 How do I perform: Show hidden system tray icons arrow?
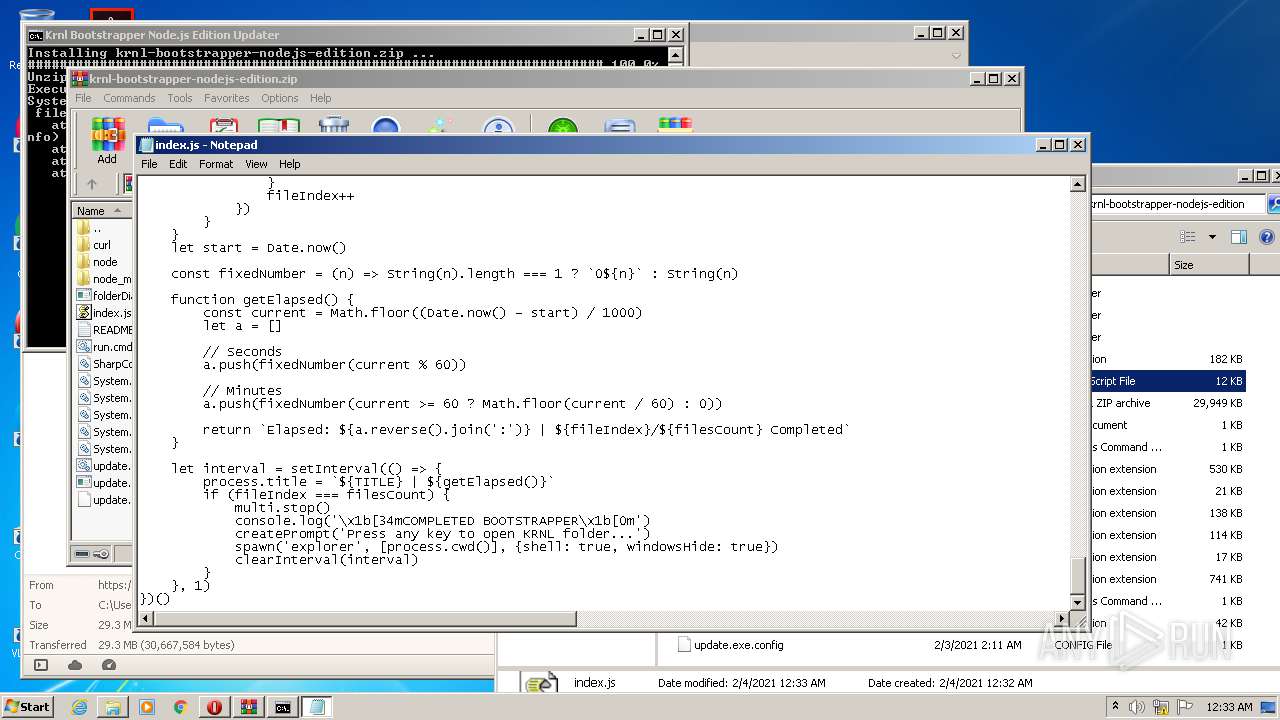[x=1115, y=707]
